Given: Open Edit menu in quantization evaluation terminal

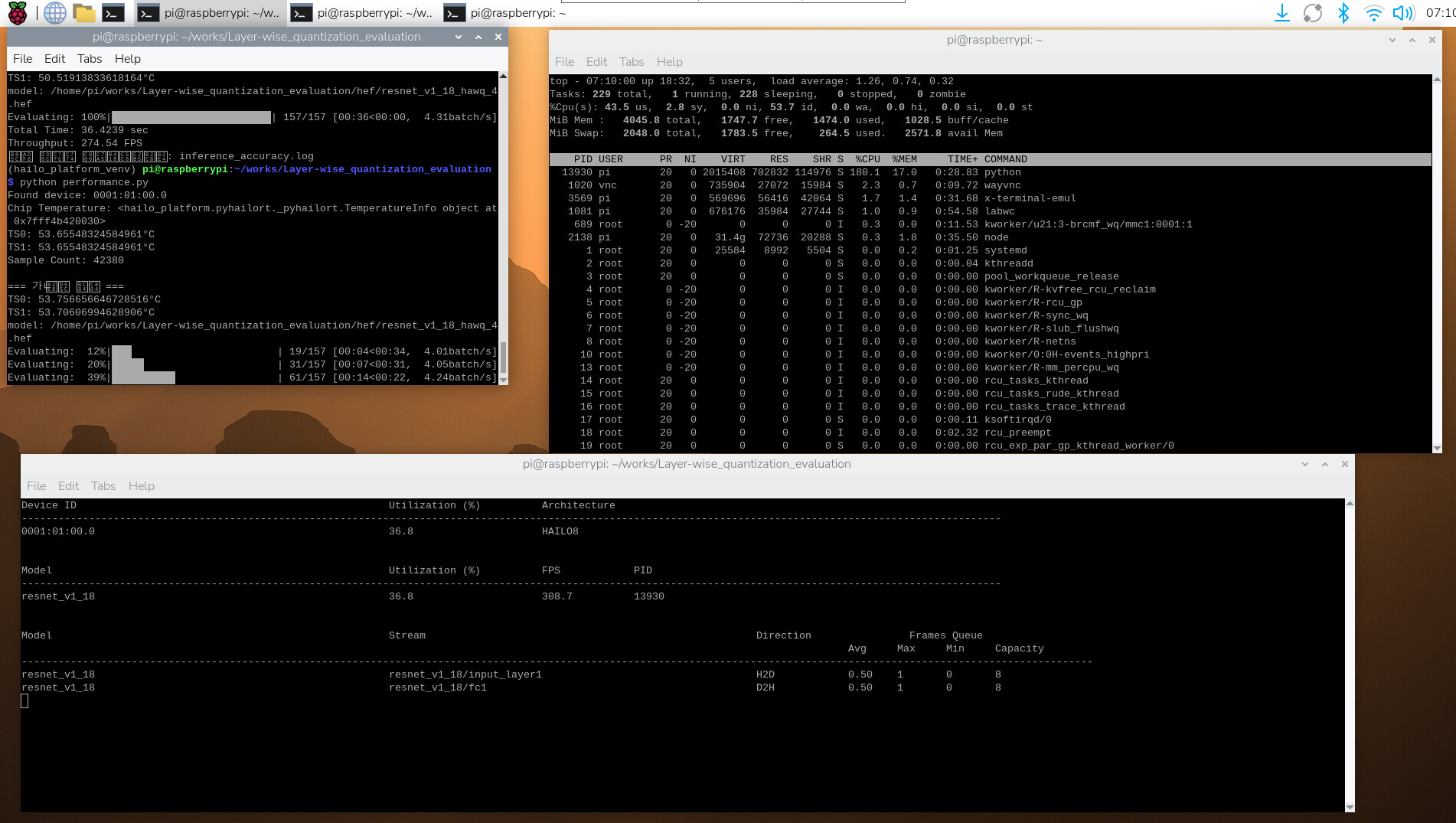Looking at the screenshot, I should coord(54,59).
